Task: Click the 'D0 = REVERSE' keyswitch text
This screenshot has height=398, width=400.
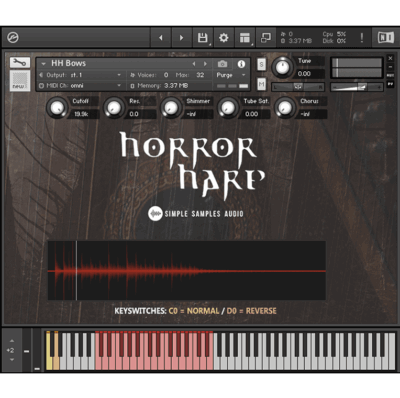Action: [252, 311]
